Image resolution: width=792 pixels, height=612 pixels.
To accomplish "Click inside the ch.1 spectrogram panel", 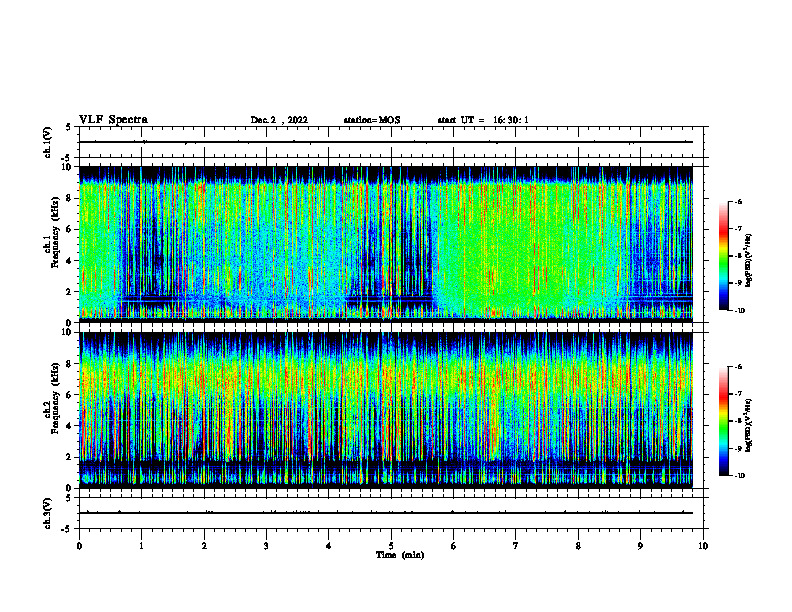I will pos(386,244).
